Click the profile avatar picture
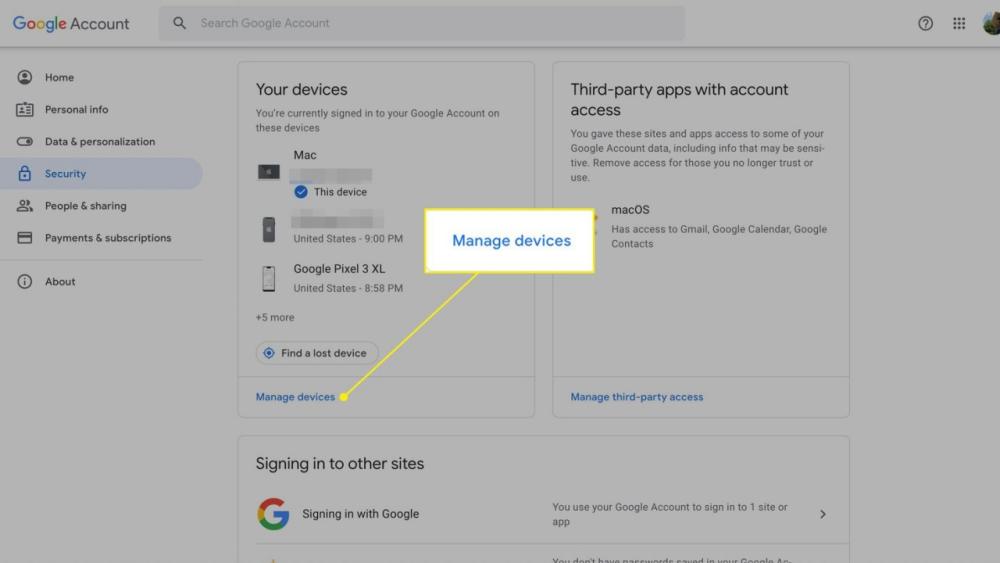 click(990, 24)
